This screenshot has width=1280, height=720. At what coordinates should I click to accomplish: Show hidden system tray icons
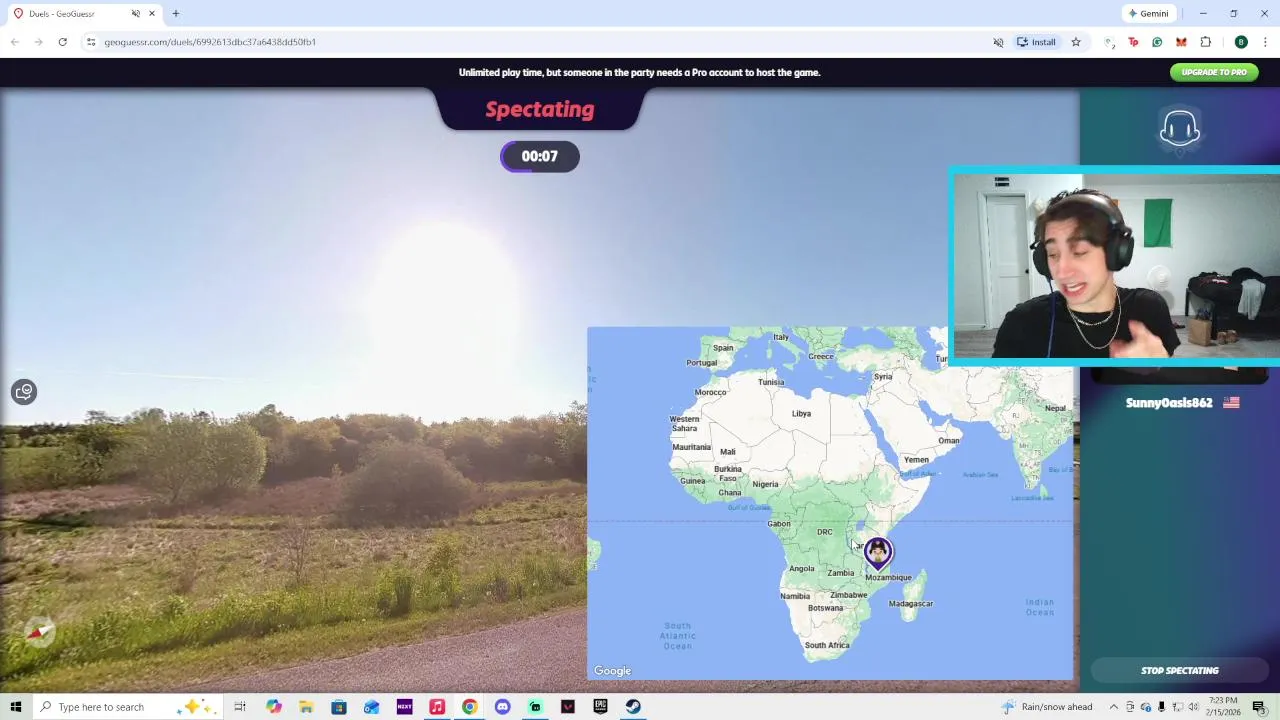(x=1113, y=707)
